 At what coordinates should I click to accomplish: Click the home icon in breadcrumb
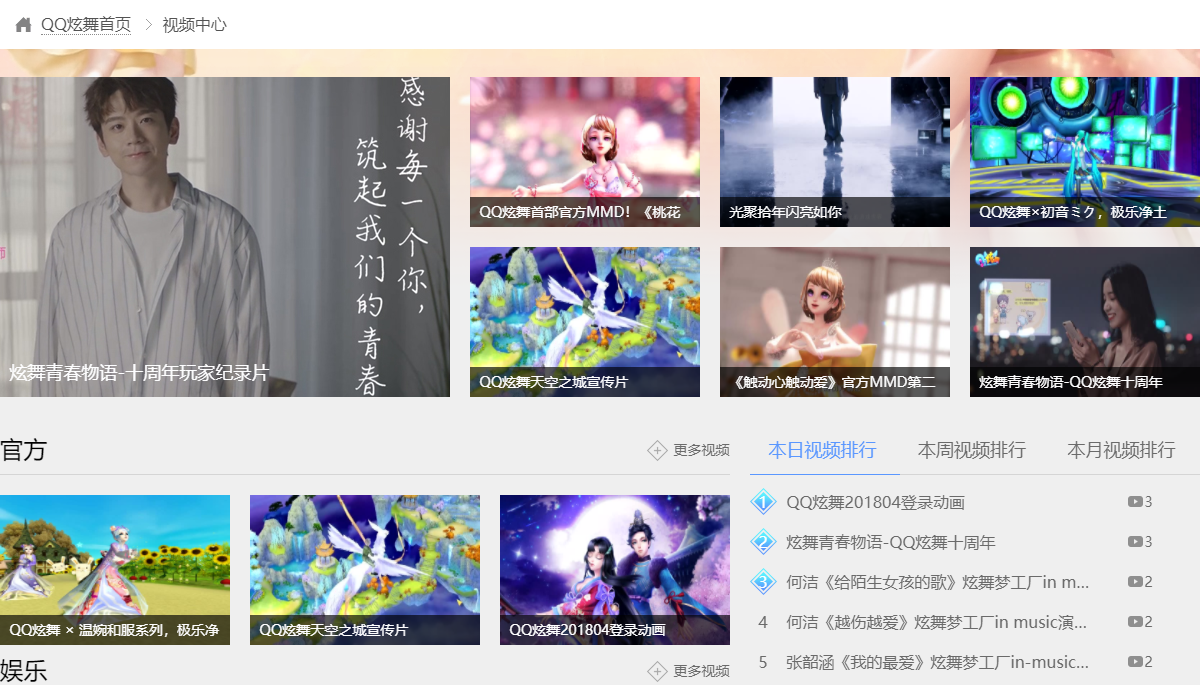[24, 24]
